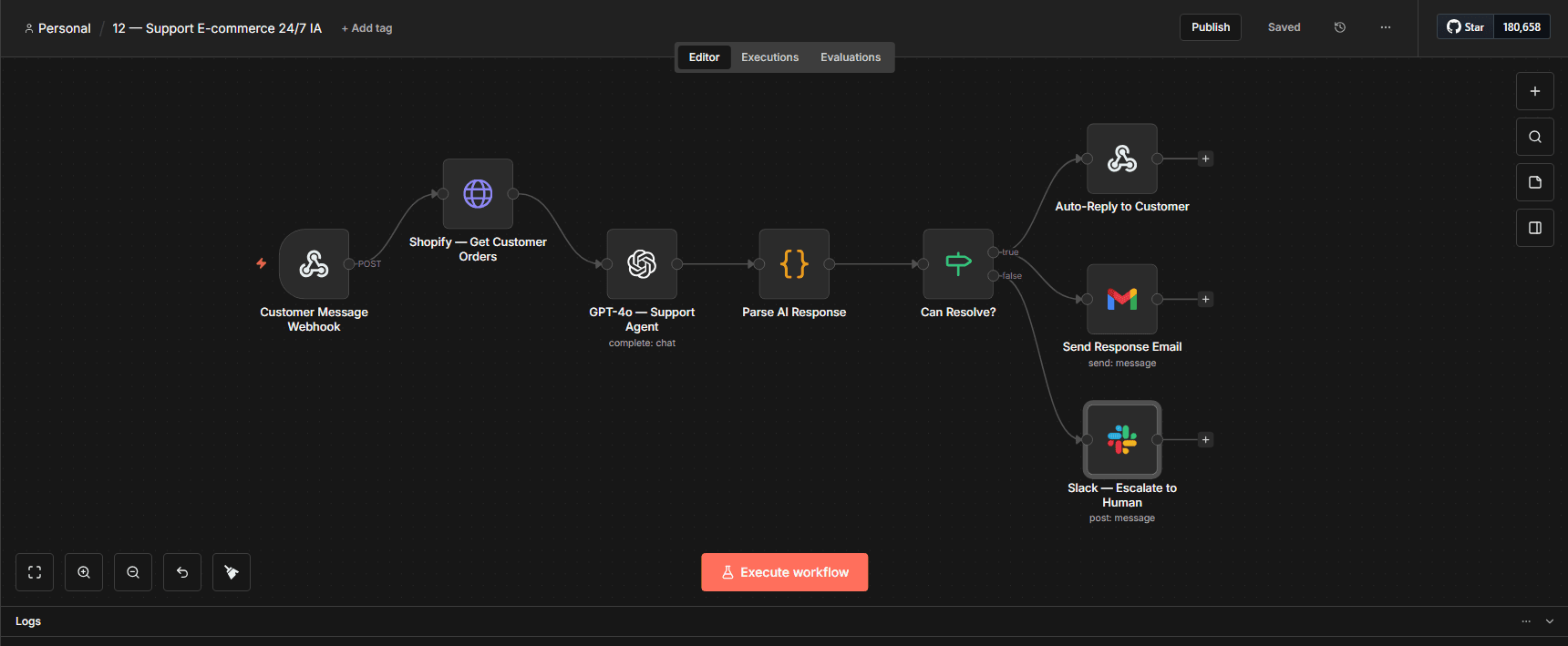1568x646 pixels.
Task: Open the GPT-4o Support Agent node
Action: click(642, 263)
